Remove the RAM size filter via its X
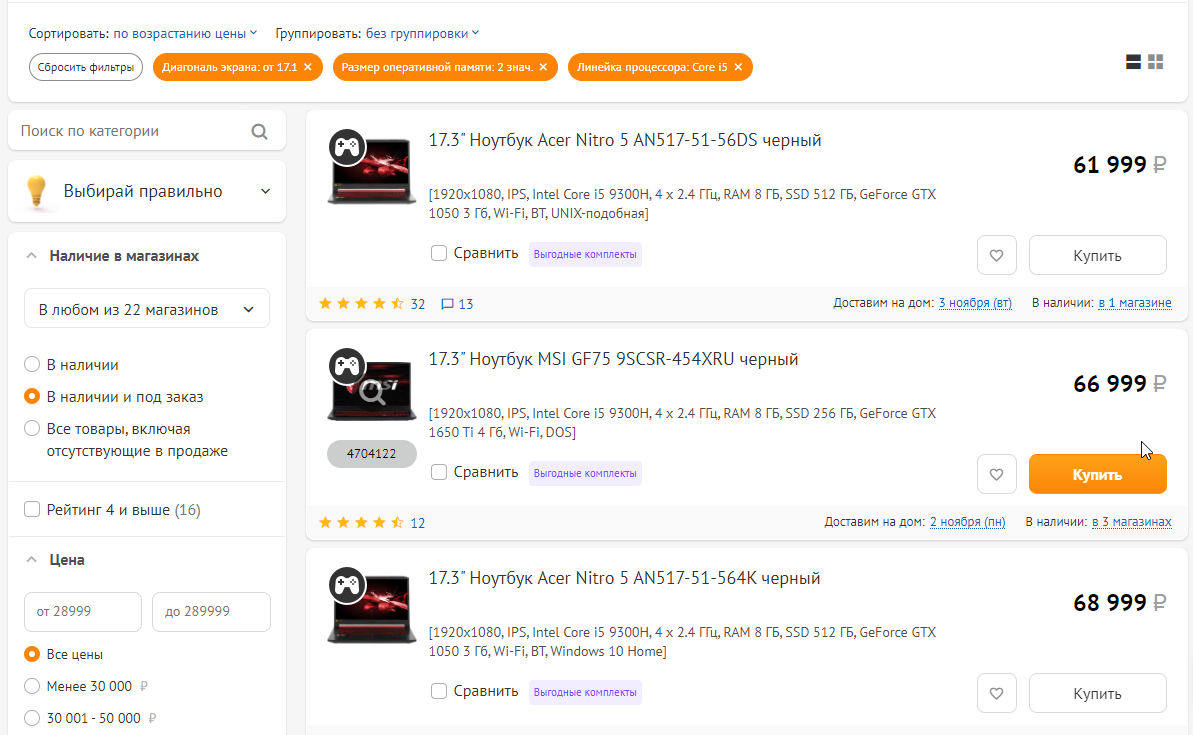 coord(543,67)
